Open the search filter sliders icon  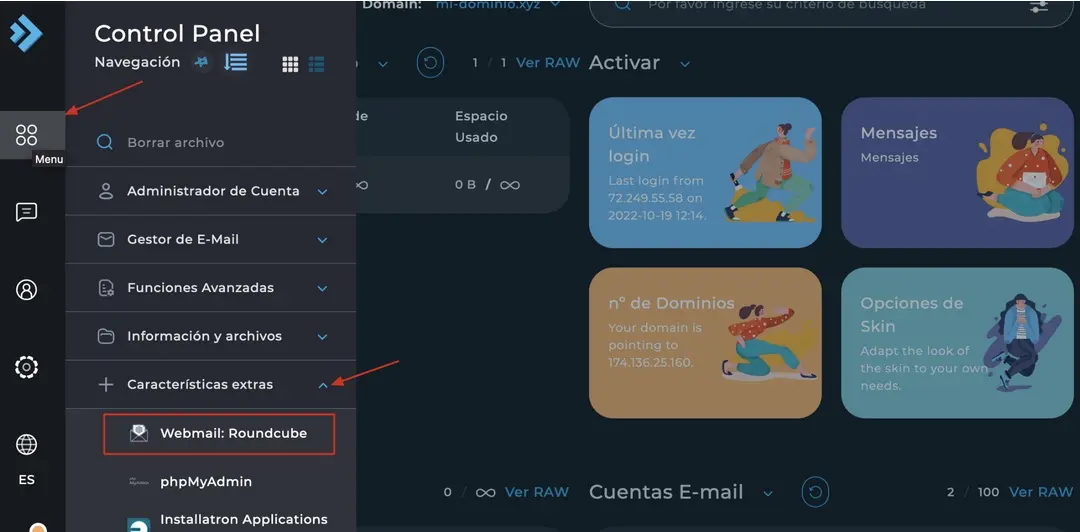pos(1039,6)
